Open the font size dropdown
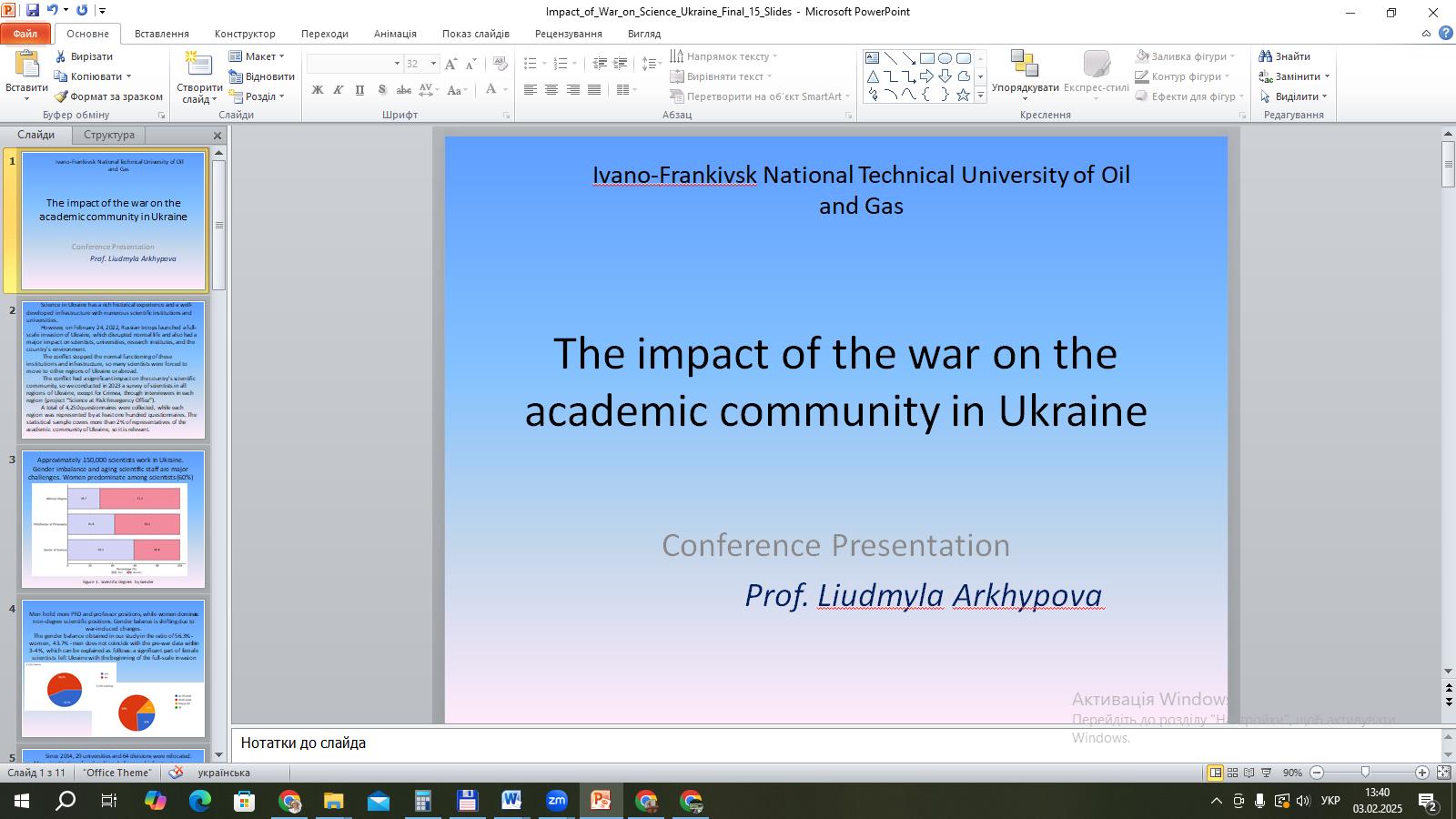Screen dimensions: 1456x819 [433, 64]
